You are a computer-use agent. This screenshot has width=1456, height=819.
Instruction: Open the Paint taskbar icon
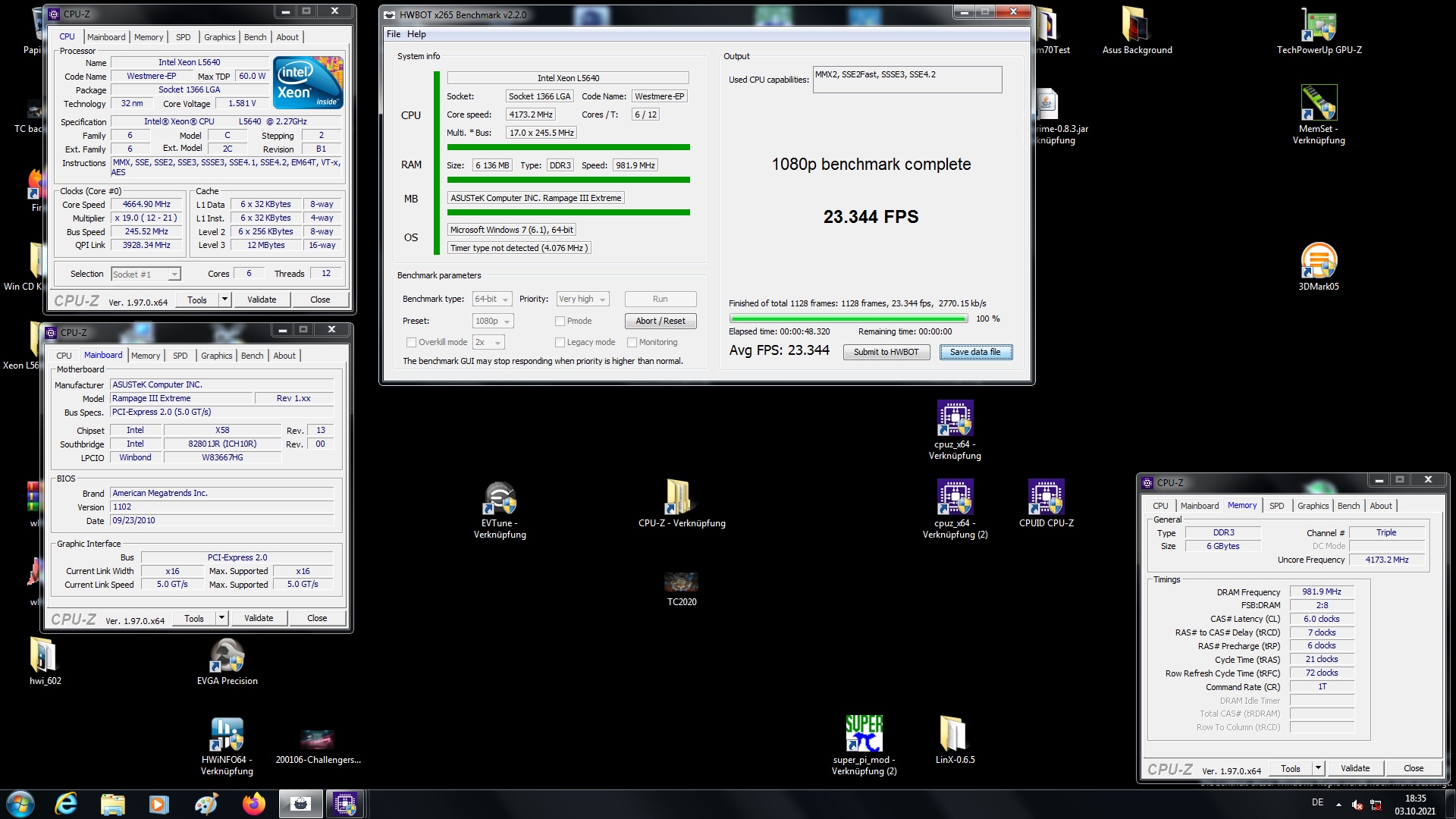(206, 804)
